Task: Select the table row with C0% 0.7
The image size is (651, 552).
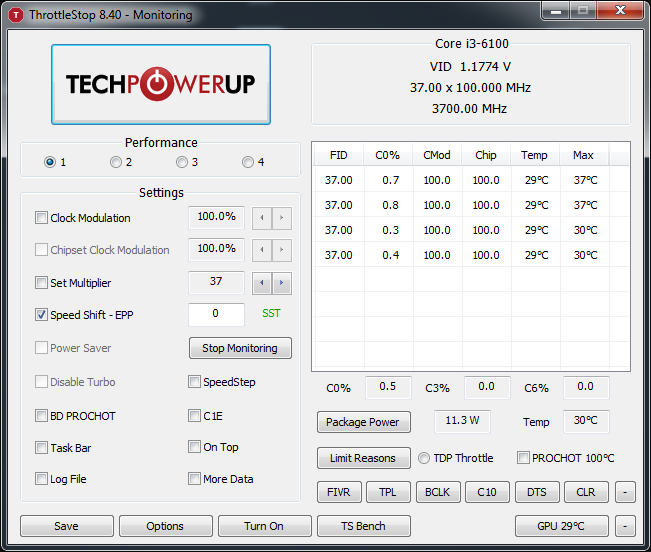Action: tap(472, 180)
